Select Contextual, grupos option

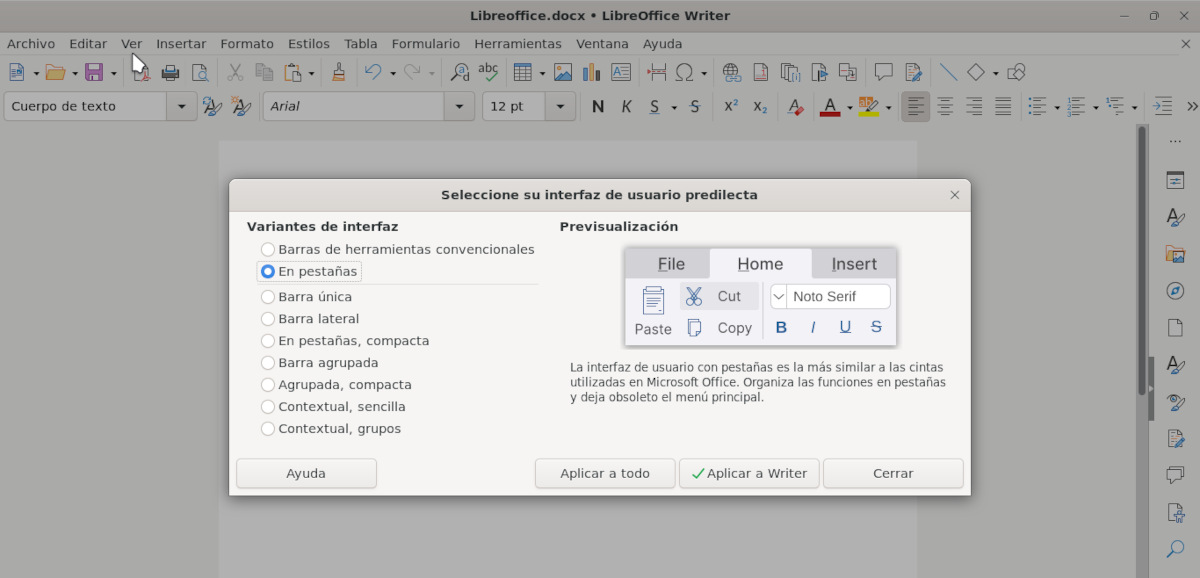click(331, 429)
